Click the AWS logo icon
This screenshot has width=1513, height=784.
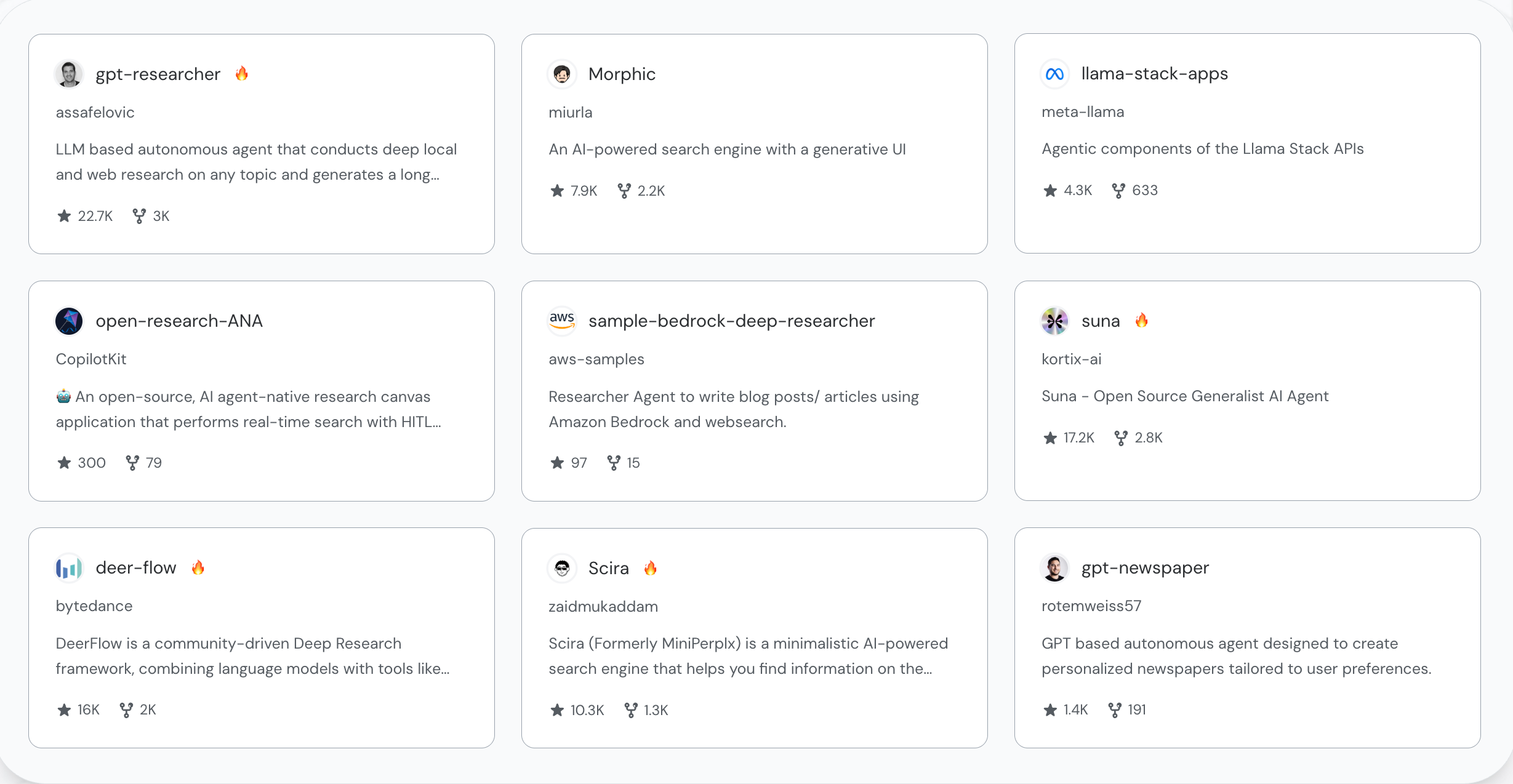pyautogui.click(x=561, y=320)
